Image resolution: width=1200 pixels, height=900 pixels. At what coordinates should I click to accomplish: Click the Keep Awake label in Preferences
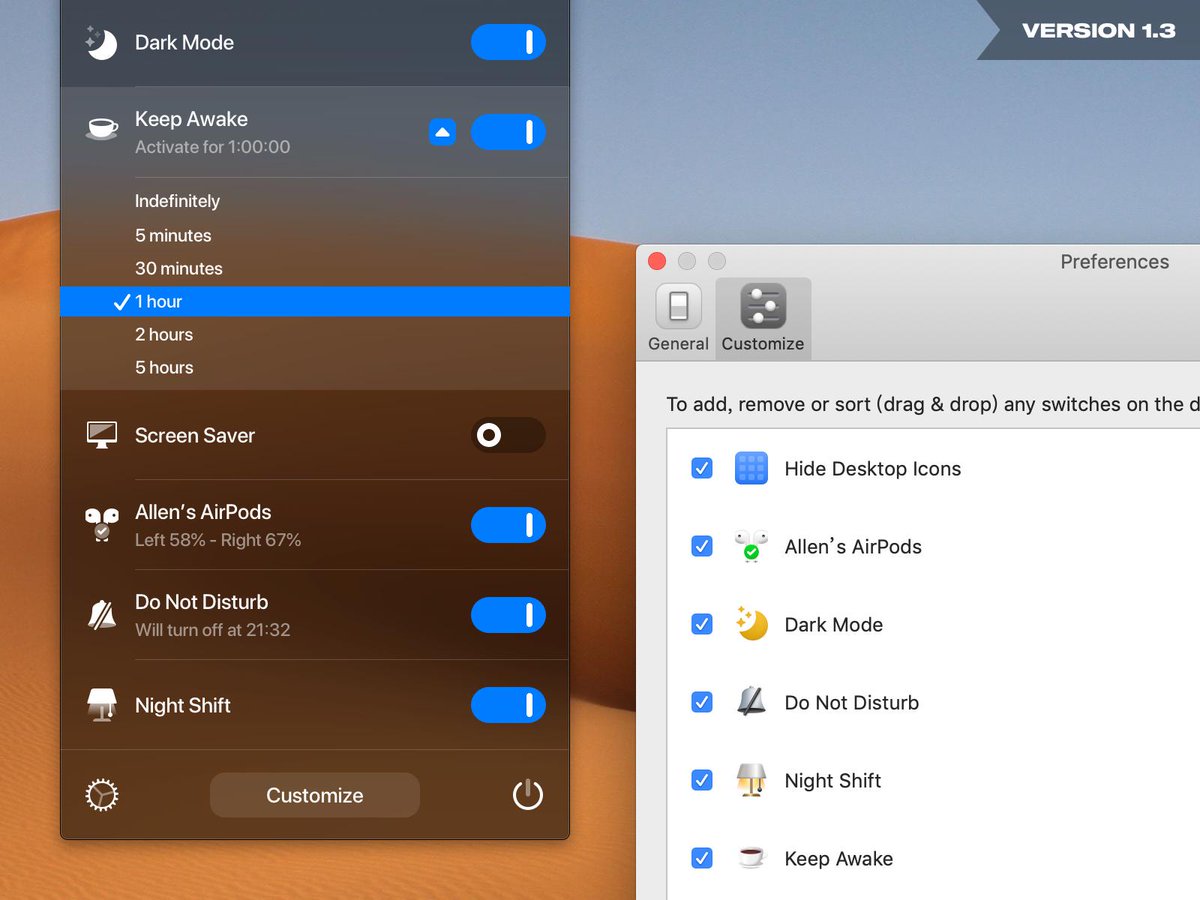click(839, 858)
